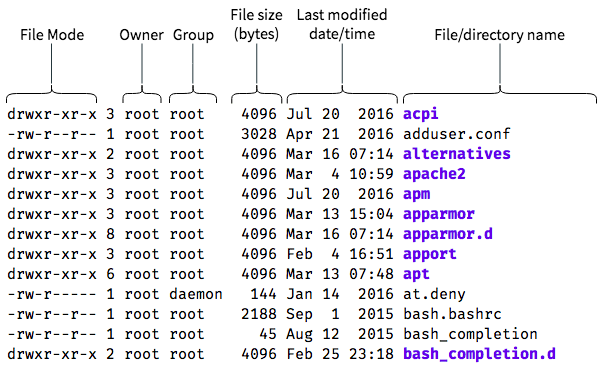Click the -rw-r--r-- mode of adduser.conf row
Screen dimensions: 608x370
click(52, 134)
